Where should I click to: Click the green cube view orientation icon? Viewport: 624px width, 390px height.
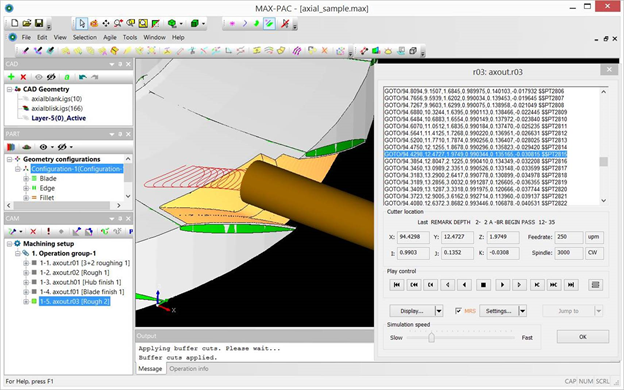(x=172, y=23)
